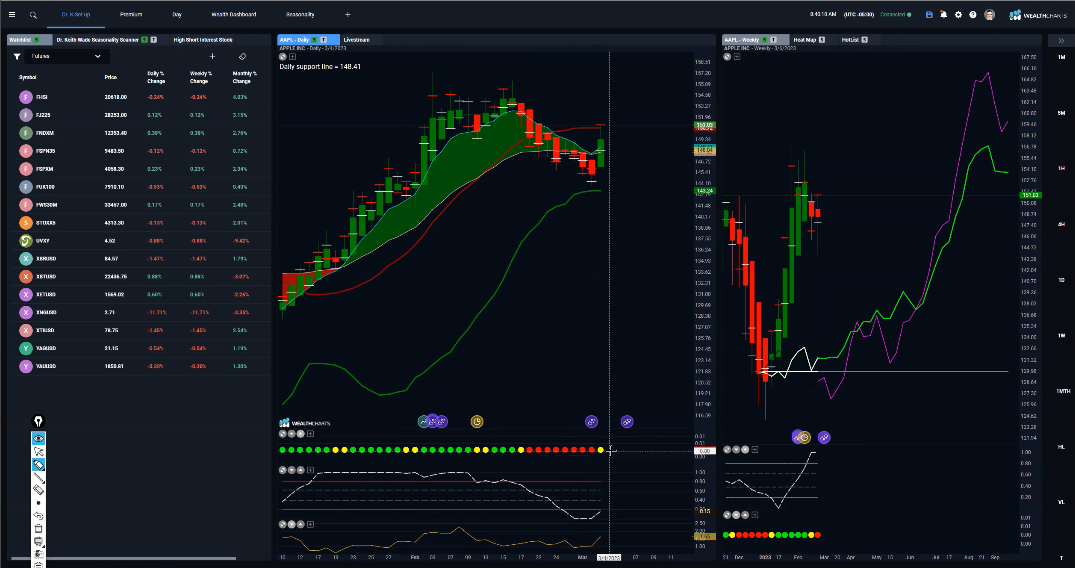Toggle drawings visibility with the eye icon
1075x568 pixels.
click(x=38, y=438)
